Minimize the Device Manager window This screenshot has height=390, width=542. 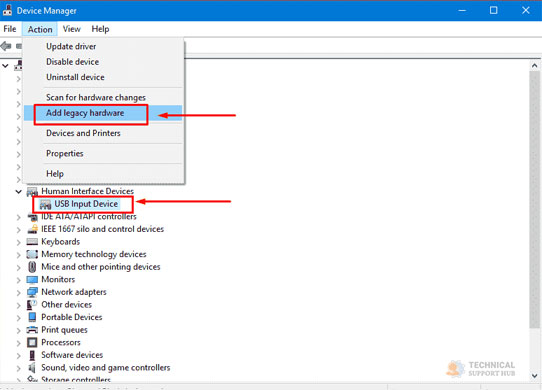[462, 10]
